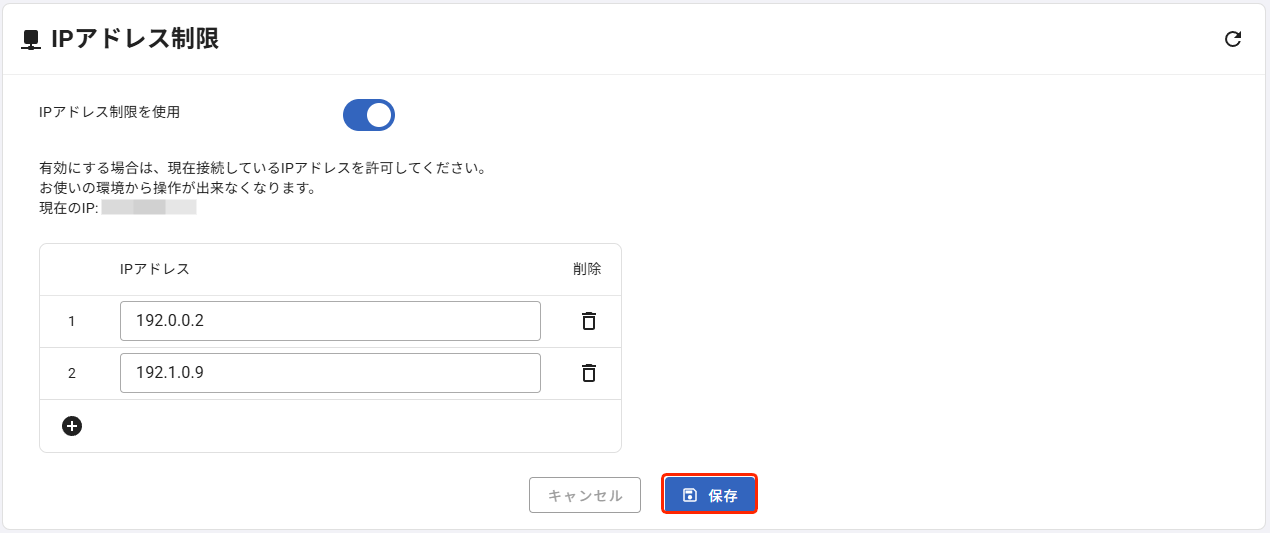
Task: Save settings with the 保存 button
Action: (709, 495)
